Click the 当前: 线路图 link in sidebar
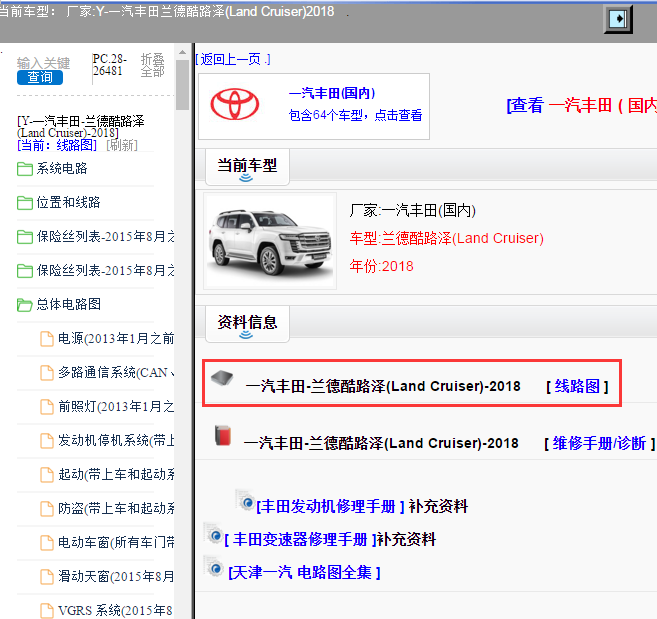This screenshot has width=657, height=619. (57, 145)
